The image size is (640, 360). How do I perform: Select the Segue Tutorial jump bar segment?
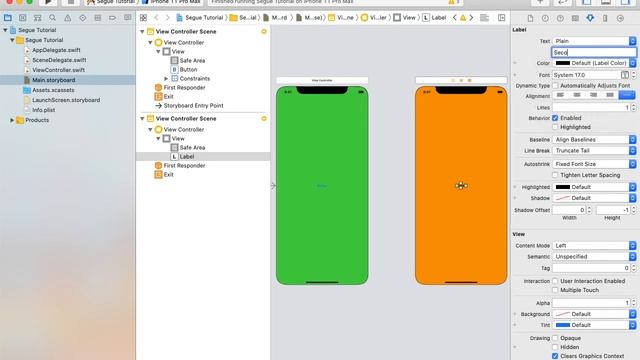[200, 18]
